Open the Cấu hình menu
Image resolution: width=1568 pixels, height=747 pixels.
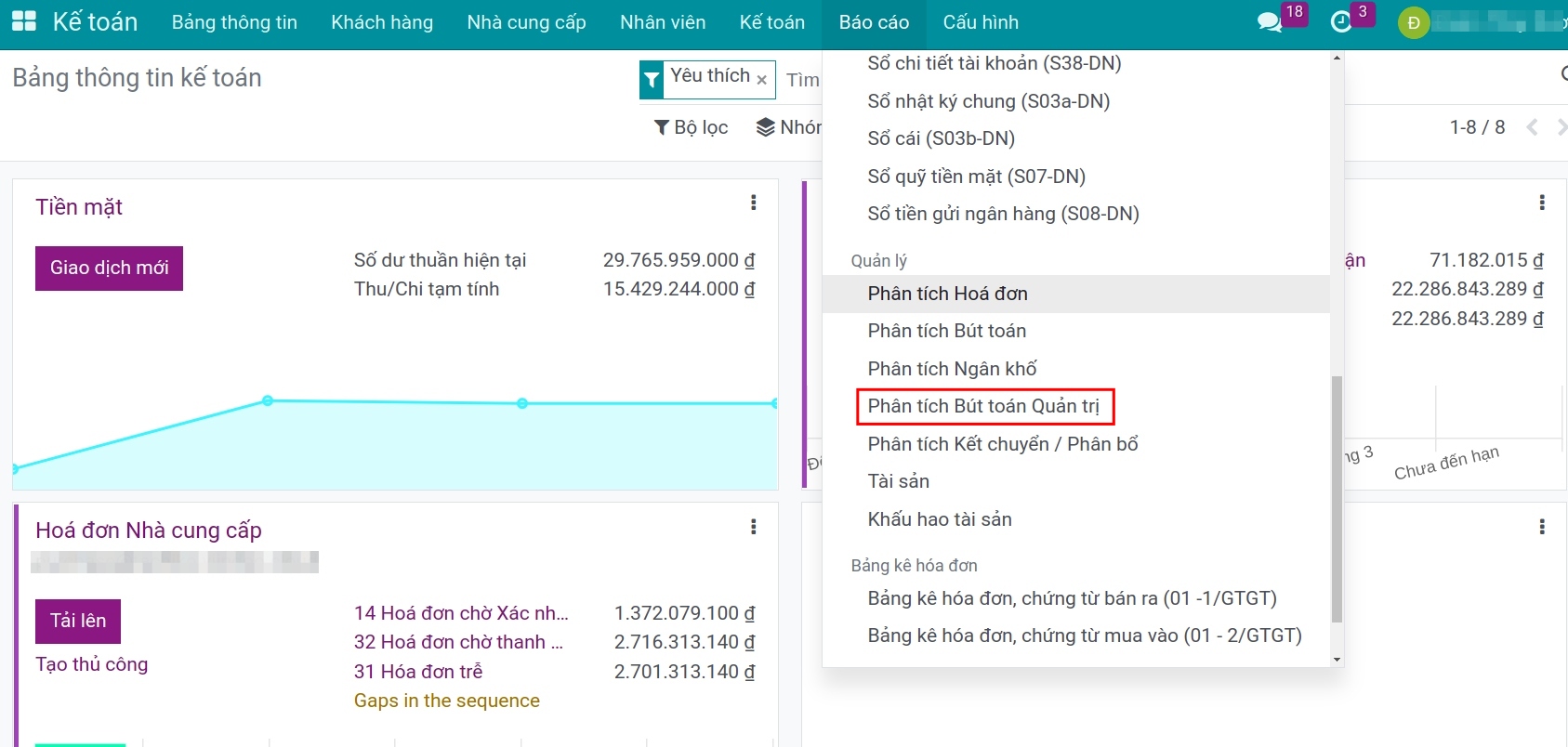point(981,22)
